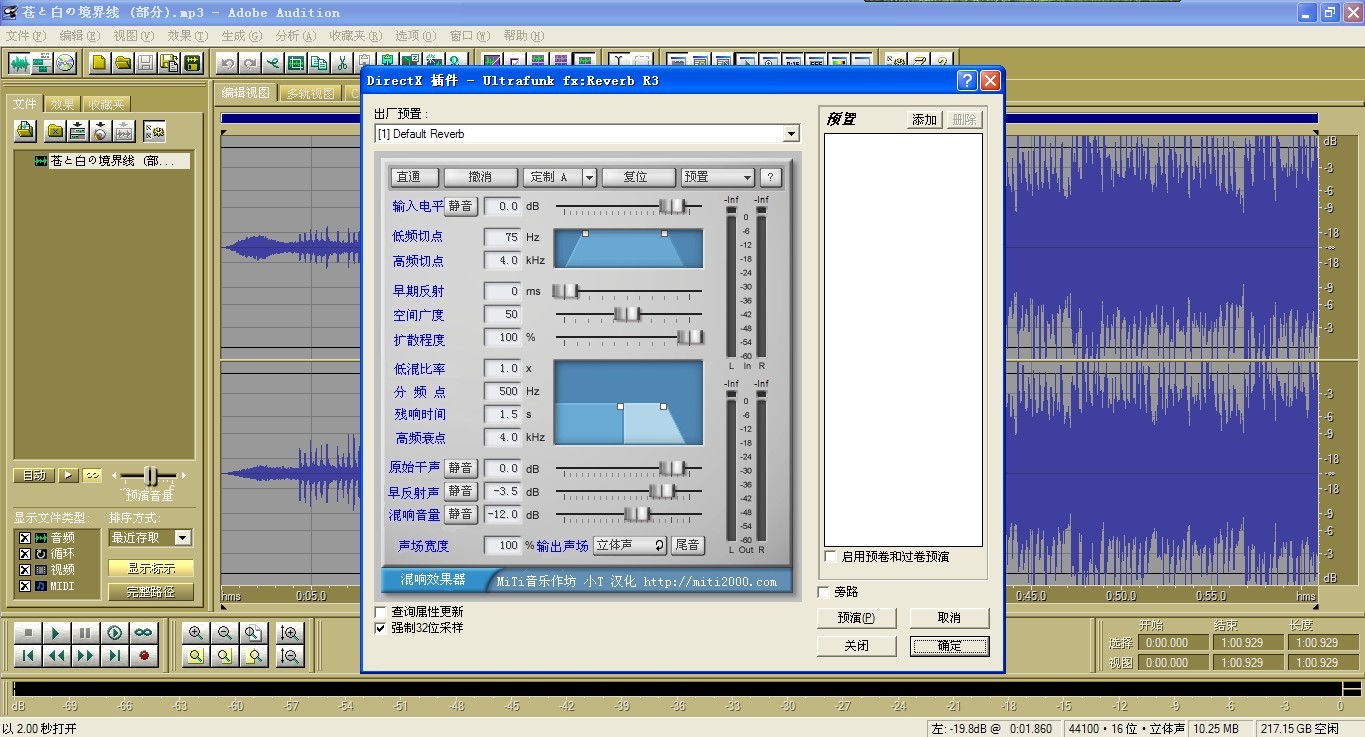
Task: Click the 预演(P) preview button
Action: pyautogui.click(x=856, y=618)
